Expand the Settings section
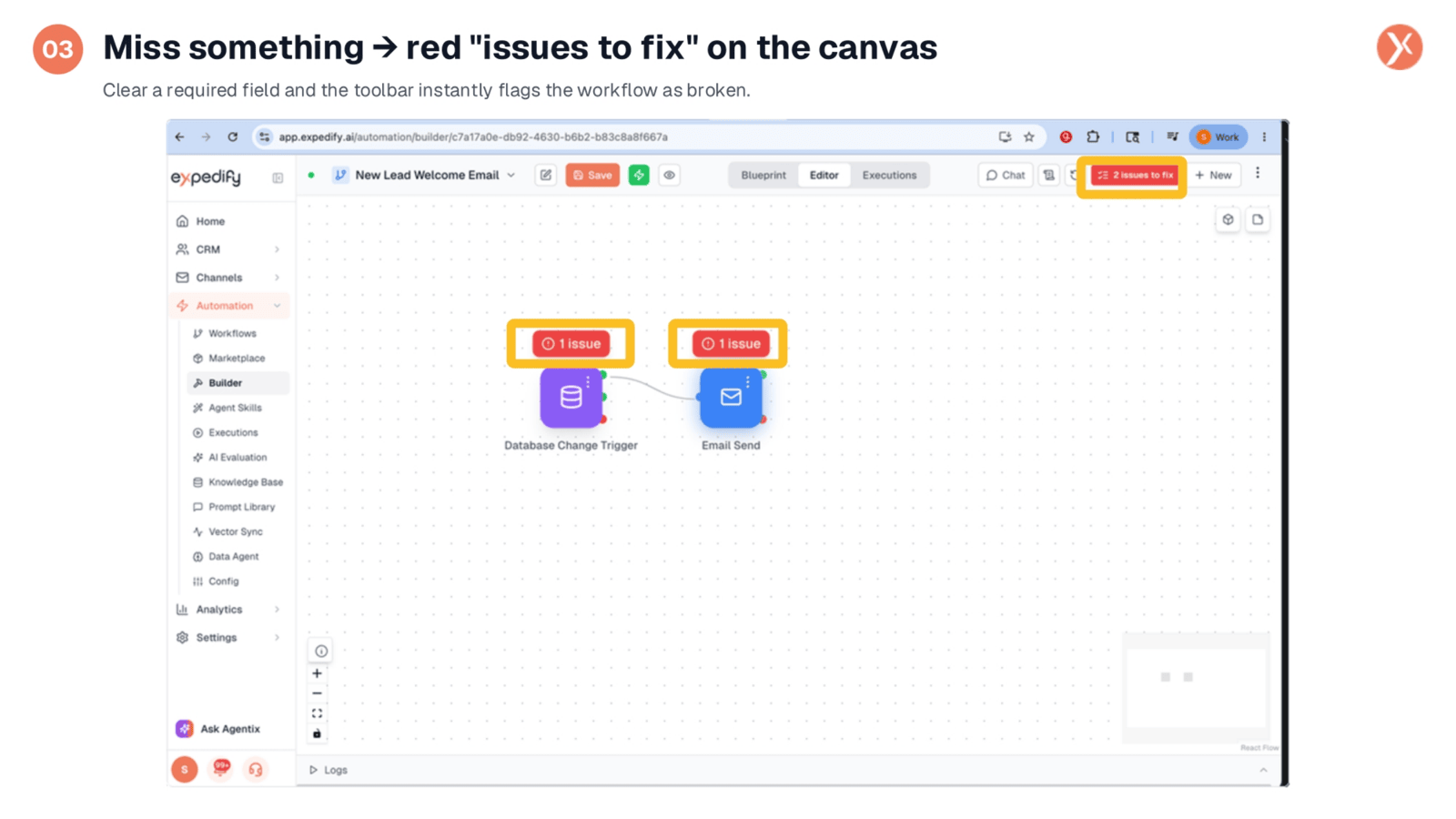Screen dimensions: 1456x819 coord(229,638)
